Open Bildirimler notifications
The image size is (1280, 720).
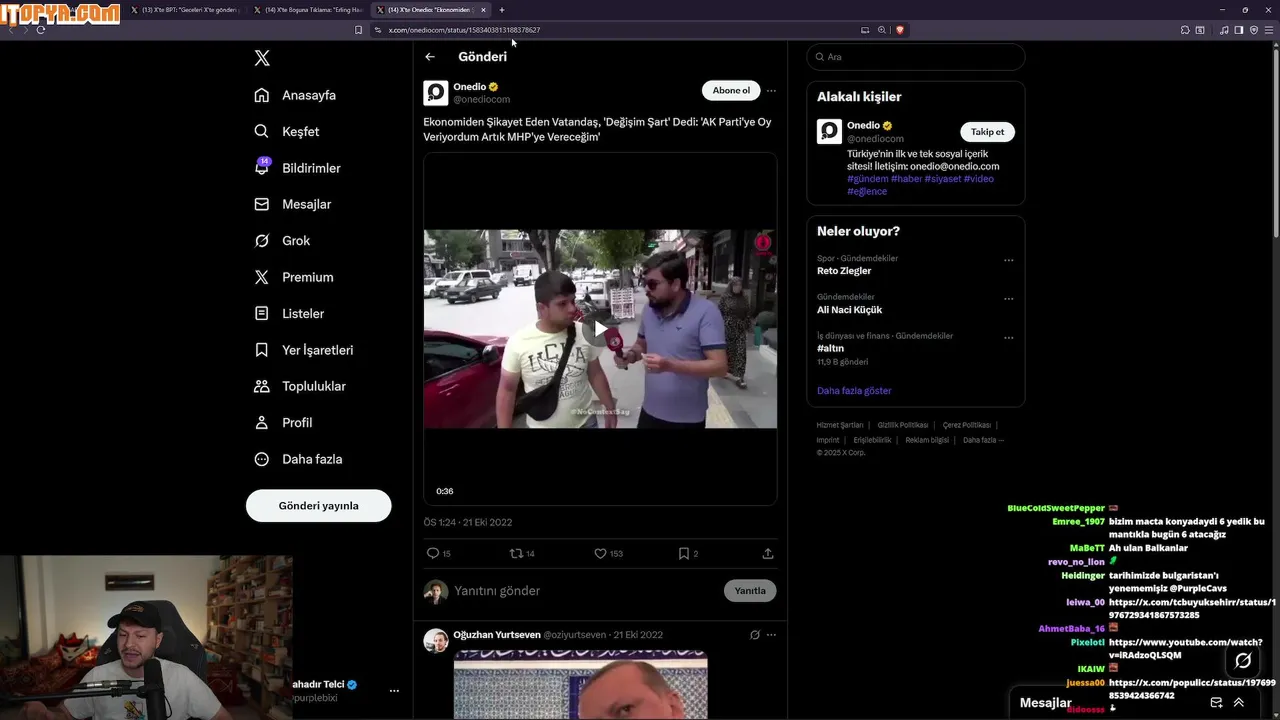click(x=297, y=168)
